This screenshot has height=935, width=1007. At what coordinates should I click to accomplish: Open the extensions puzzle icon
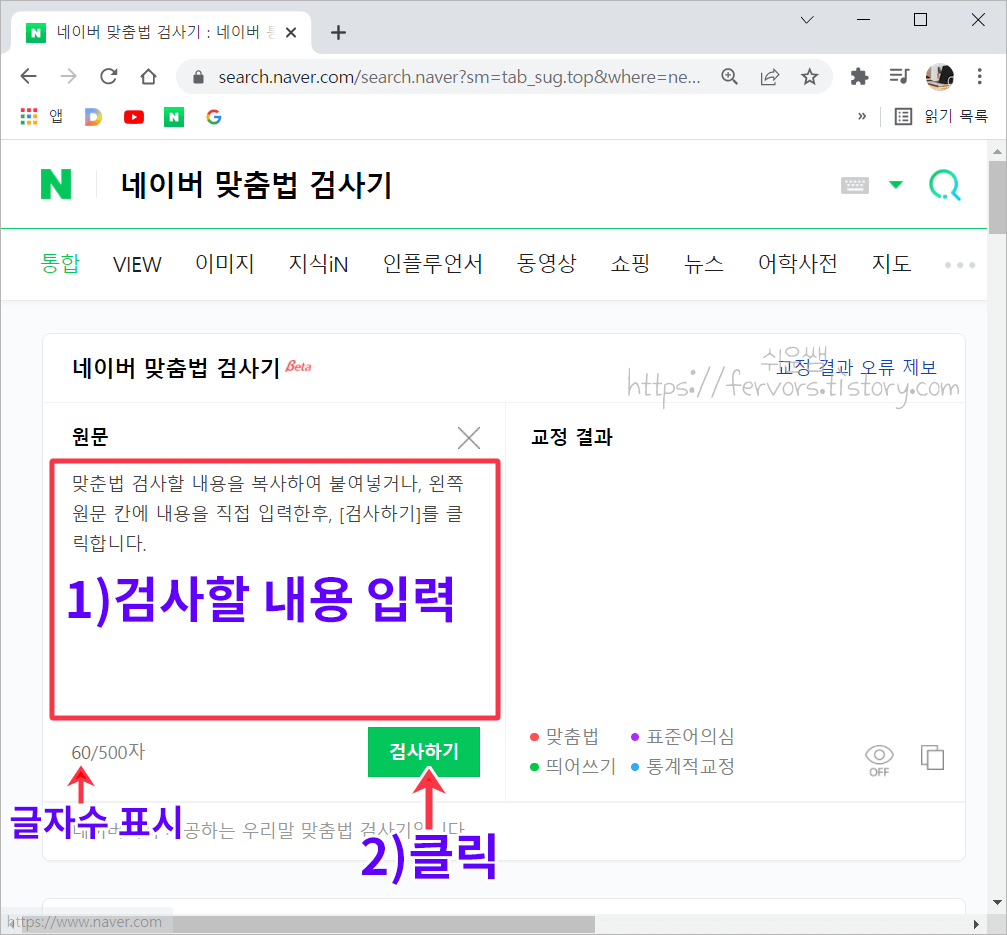click(x=859, y=76)
